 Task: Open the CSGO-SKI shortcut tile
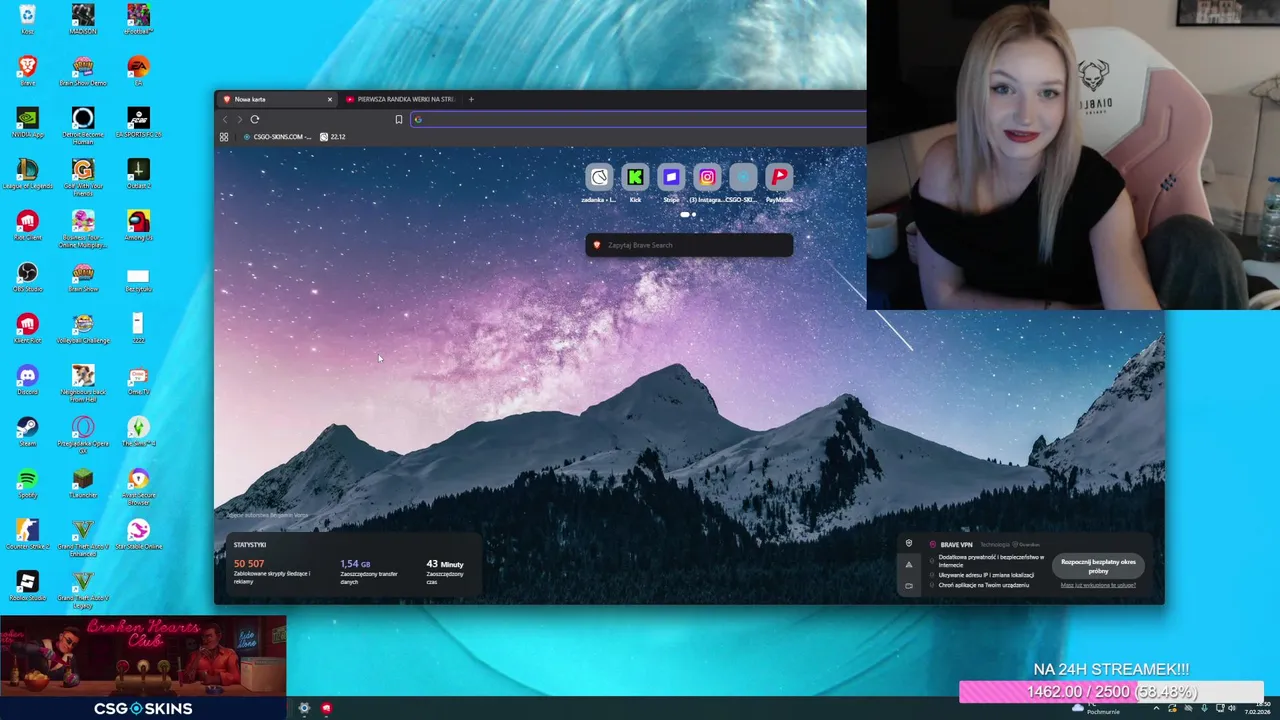coord(743,178)
